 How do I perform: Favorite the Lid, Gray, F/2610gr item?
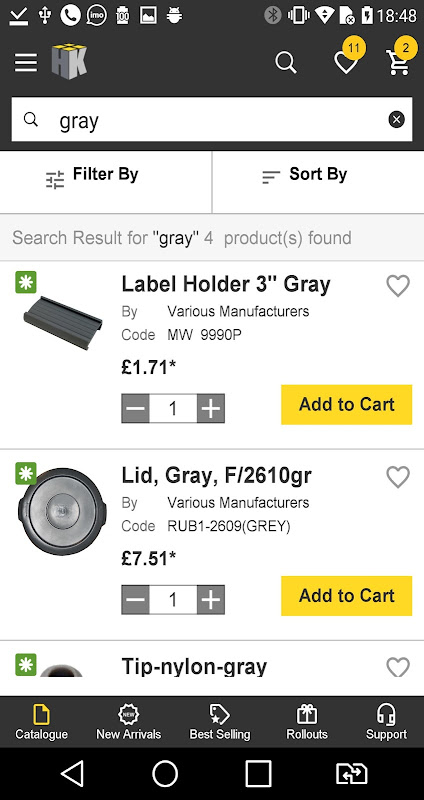pyautogui.click(x=398, y=477)
